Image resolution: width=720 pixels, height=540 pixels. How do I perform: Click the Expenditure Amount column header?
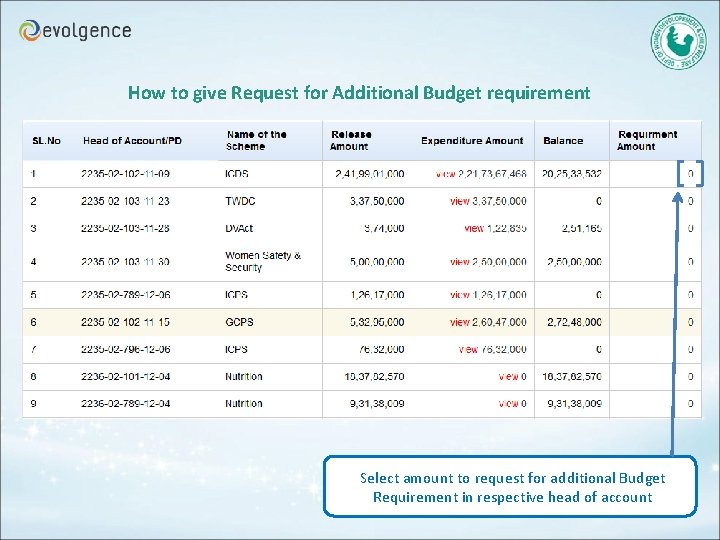472,141
